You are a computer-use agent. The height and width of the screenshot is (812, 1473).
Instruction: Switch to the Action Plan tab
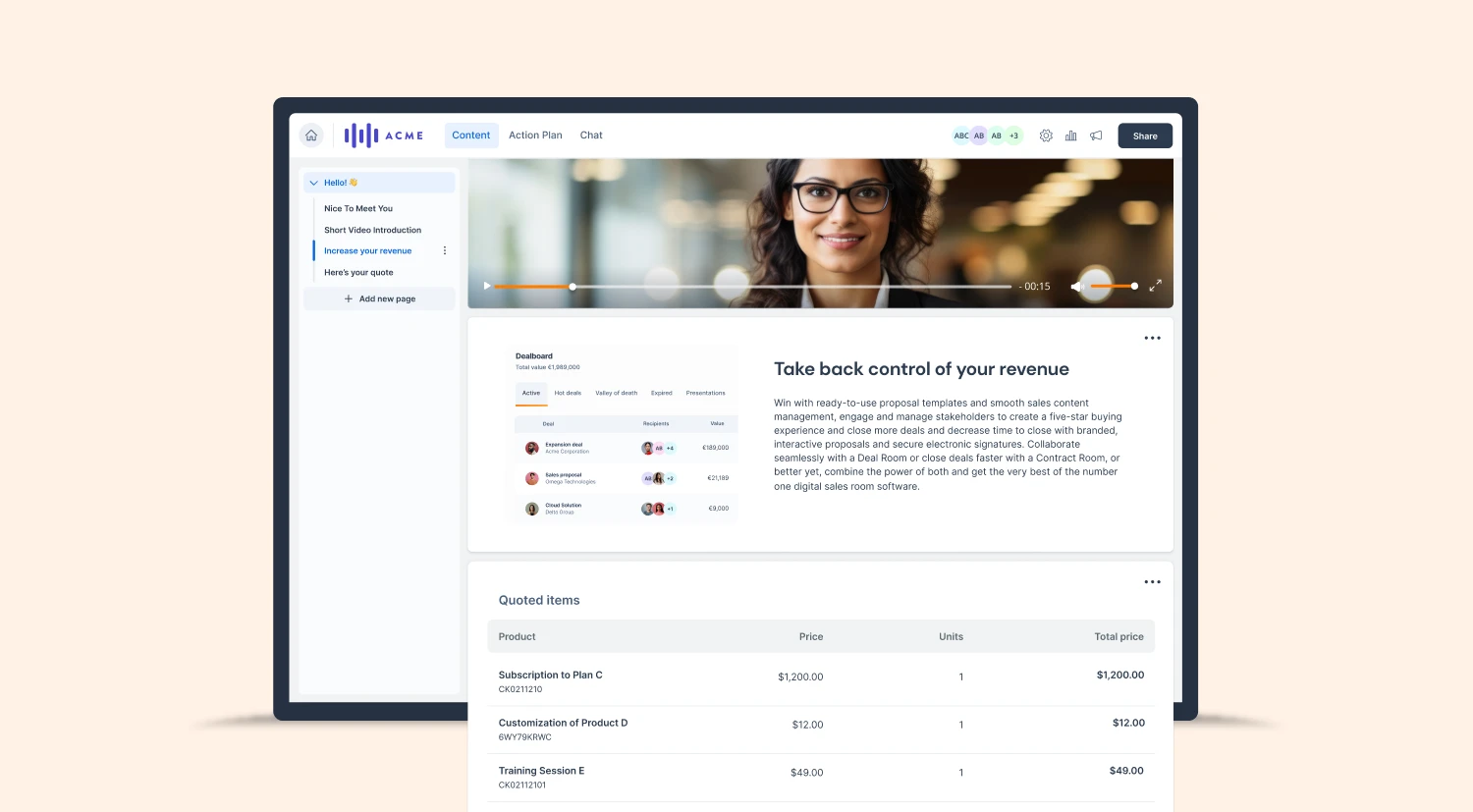click(x=535, y=135)
